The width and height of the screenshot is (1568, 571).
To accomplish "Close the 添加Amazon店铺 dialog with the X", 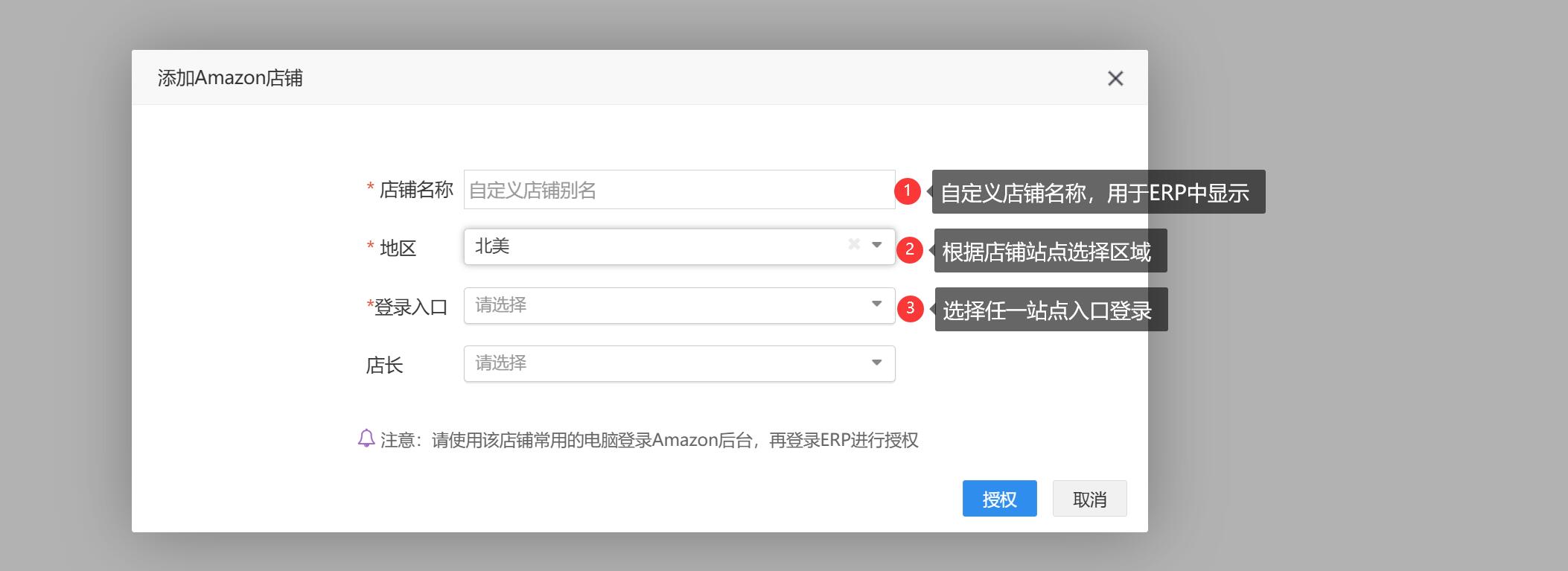I will tap(1115, 78).
